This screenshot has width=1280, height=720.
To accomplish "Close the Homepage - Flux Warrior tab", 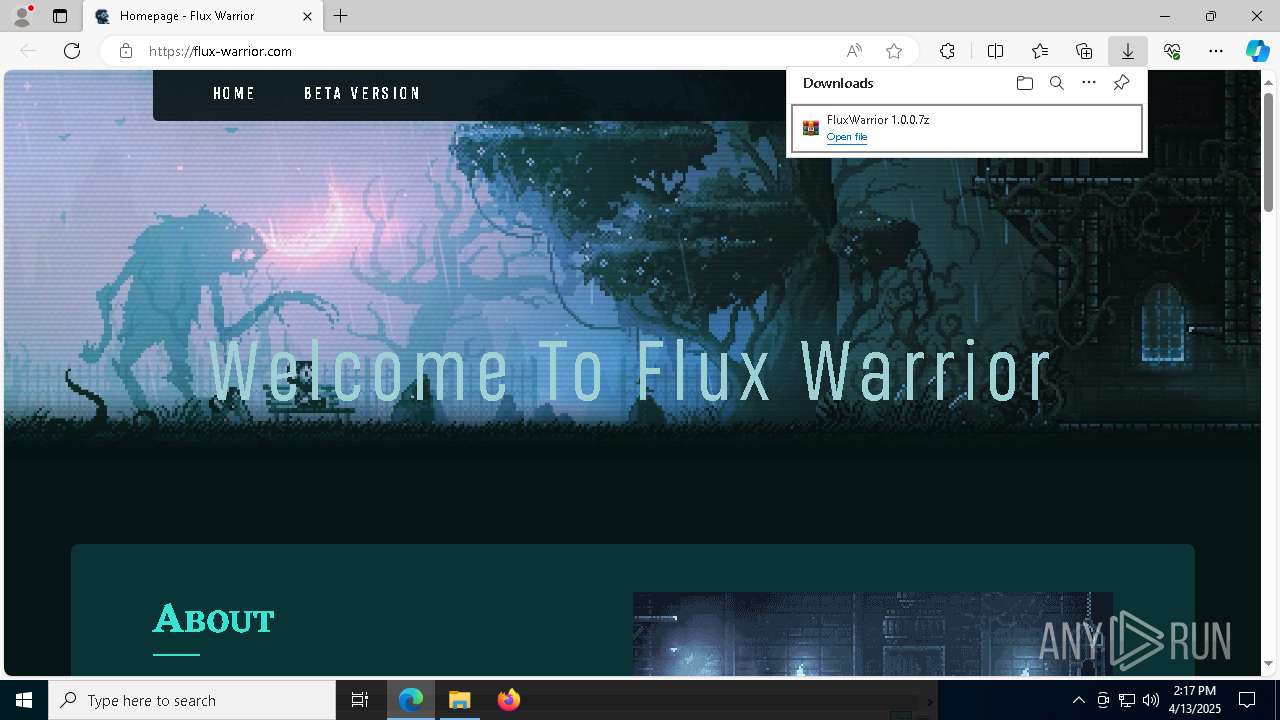I will pyautogui.click(x=308, y=16).
